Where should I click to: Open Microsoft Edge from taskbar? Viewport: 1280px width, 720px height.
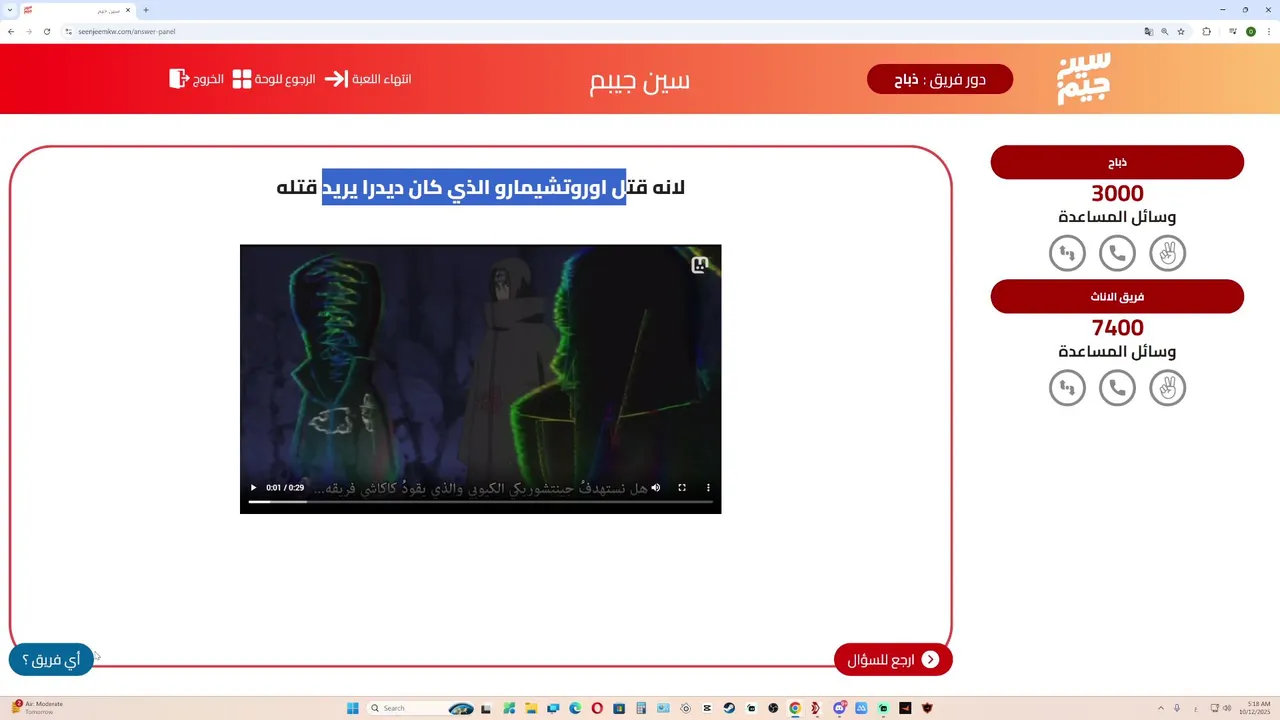575,708
